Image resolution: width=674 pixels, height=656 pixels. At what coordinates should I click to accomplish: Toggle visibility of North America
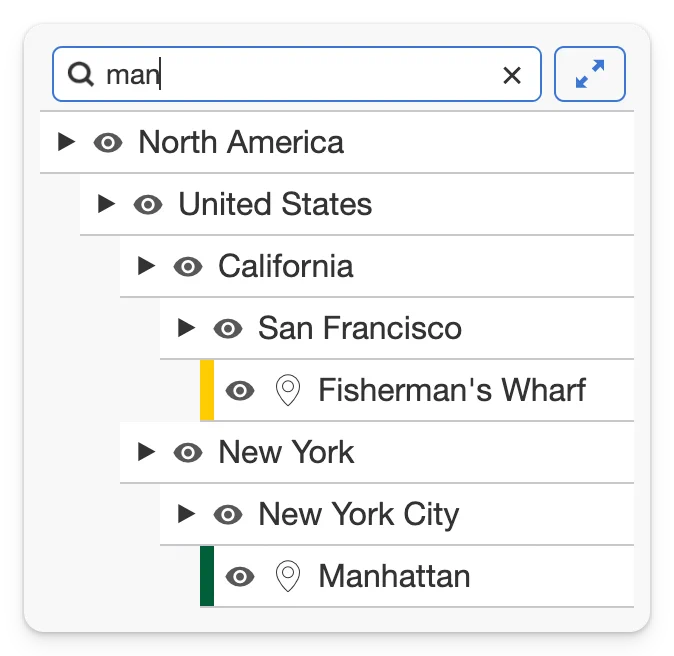(108, 142)
